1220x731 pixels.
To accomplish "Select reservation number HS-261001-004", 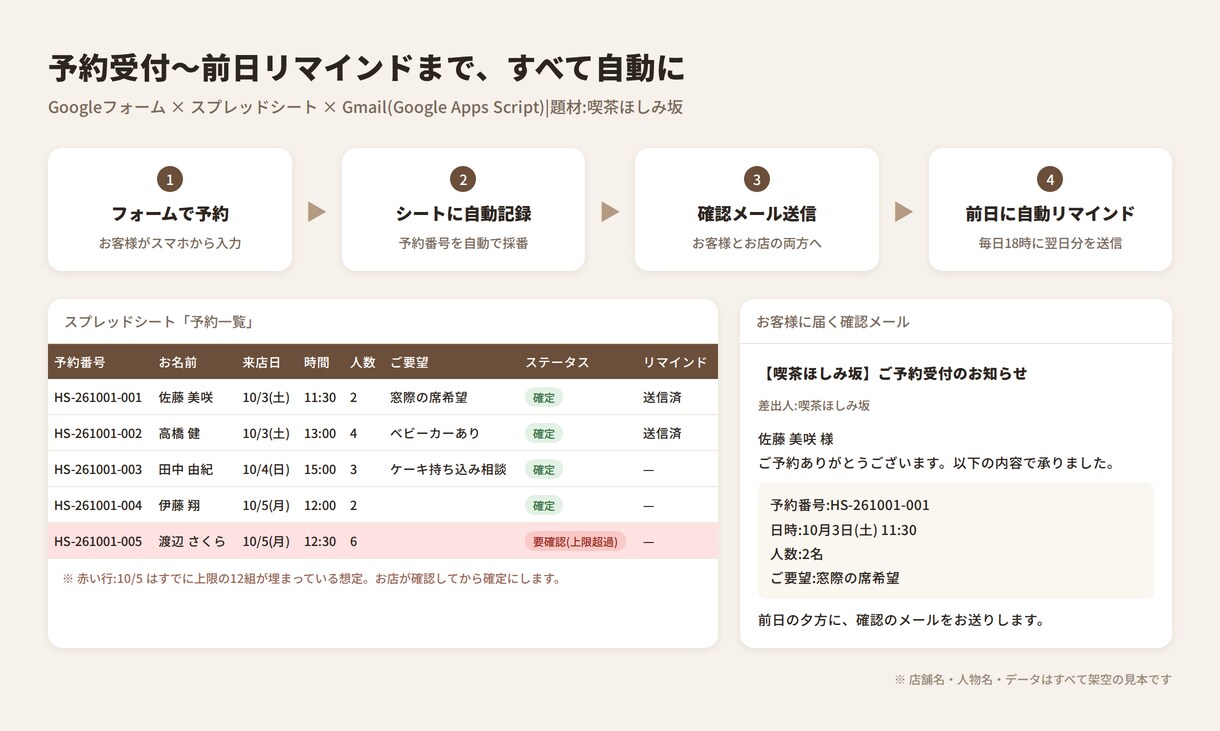I will pos(98,505).
